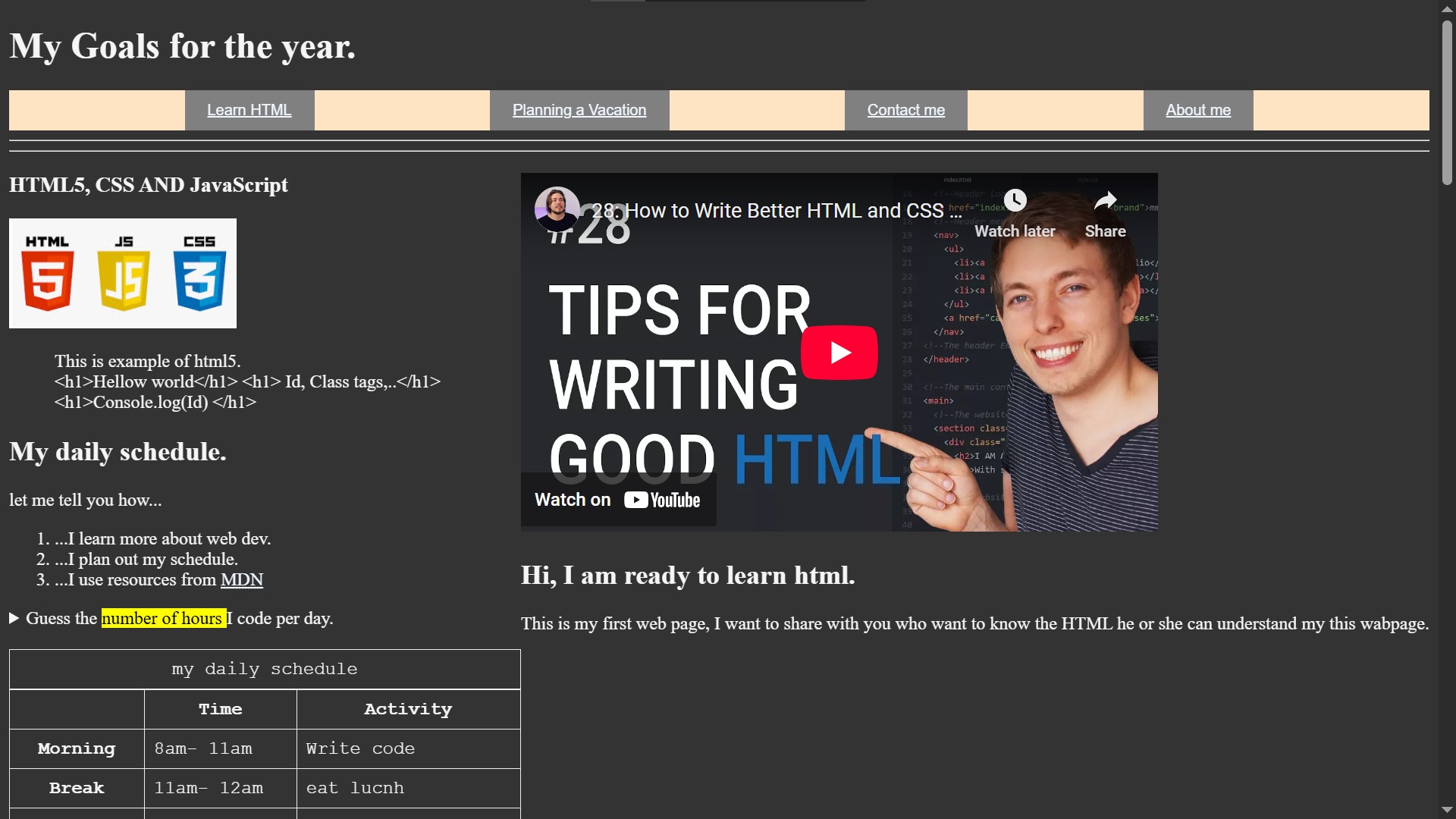Follow the MDN resources link
The image size is (1456, 819).
pyautogui.click(x=241, y=580)
